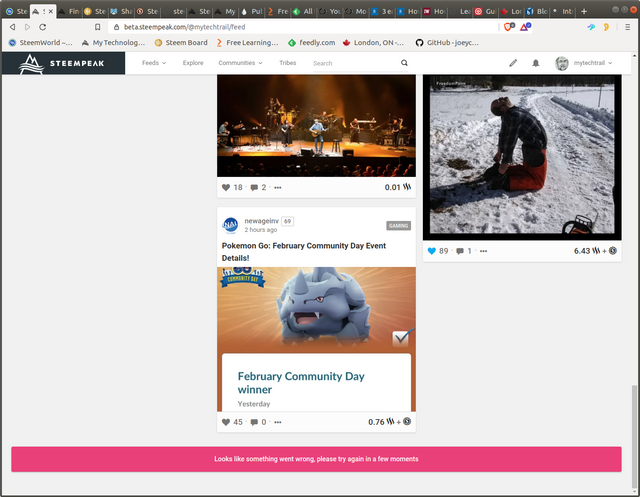View payout 0.76 on the Pokemon Go post

pyautogui.click(x=389, y=422)
